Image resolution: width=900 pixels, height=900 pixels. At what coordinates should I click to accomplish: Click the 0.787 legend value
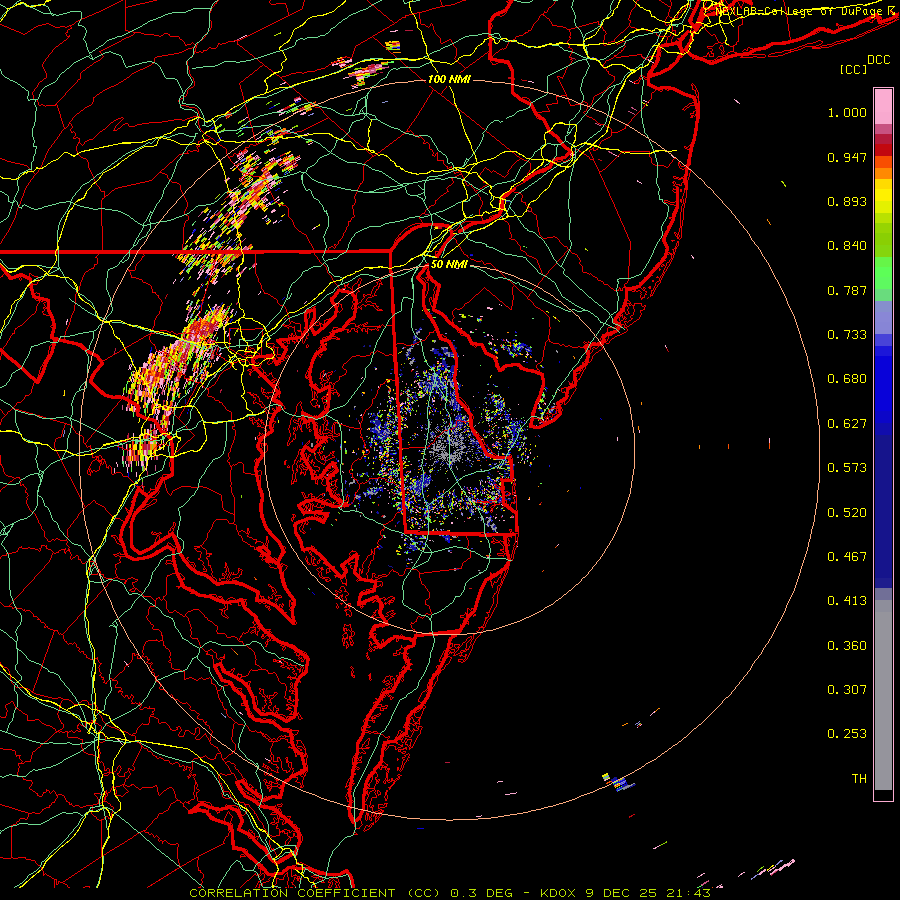847,290
